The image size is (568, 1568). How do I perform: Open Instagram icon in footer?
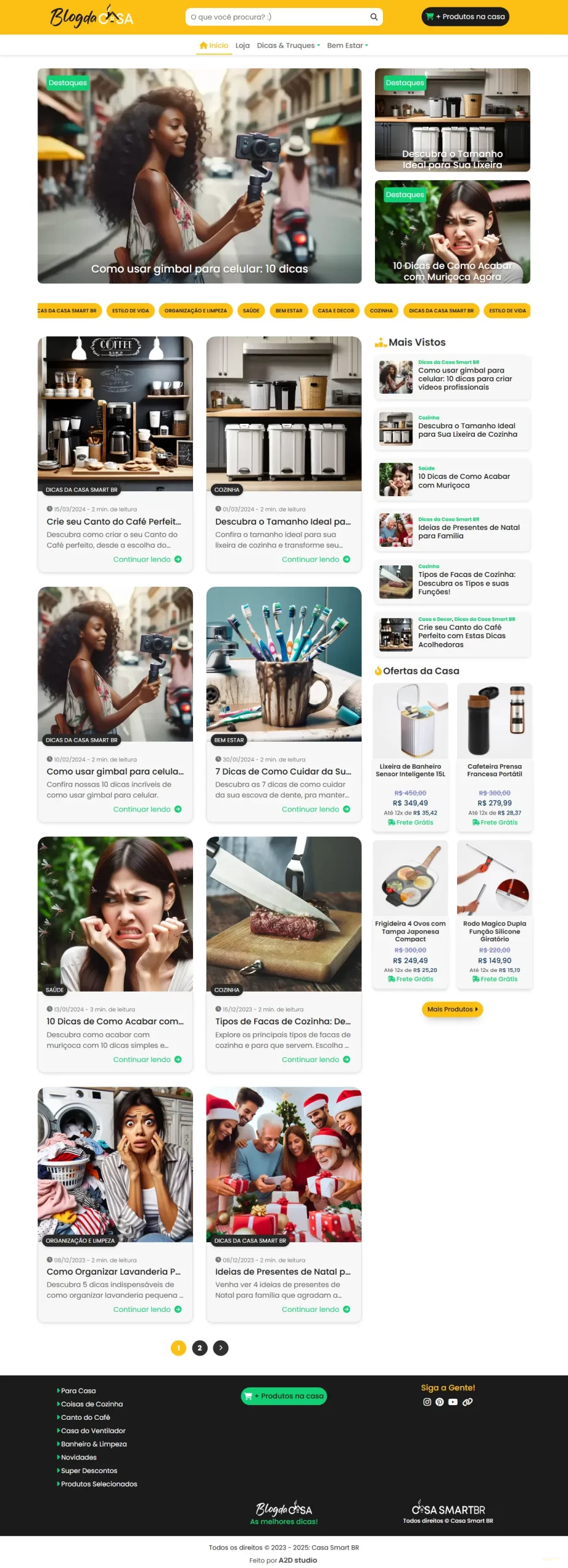coord(427,1402)
